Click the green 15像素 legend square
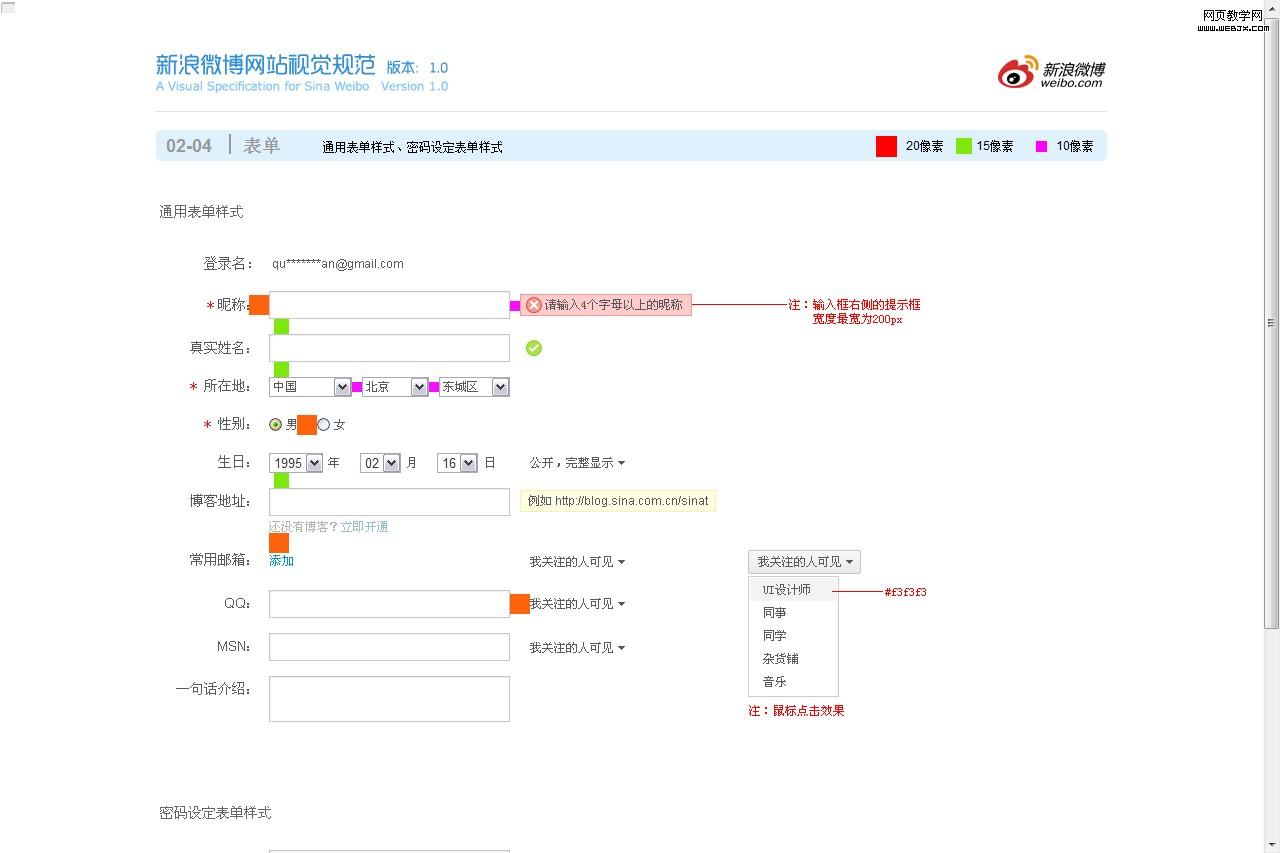 coord(964,146)
